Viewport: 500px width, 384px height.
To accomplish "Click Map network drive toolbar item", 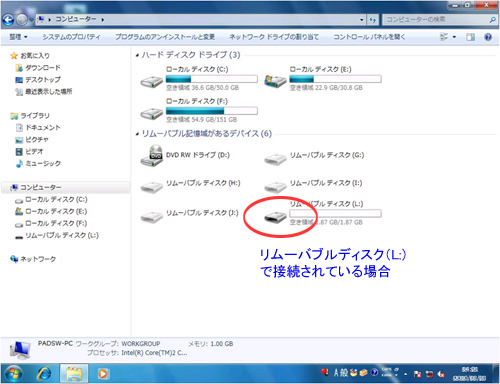I will coord(274,37).
